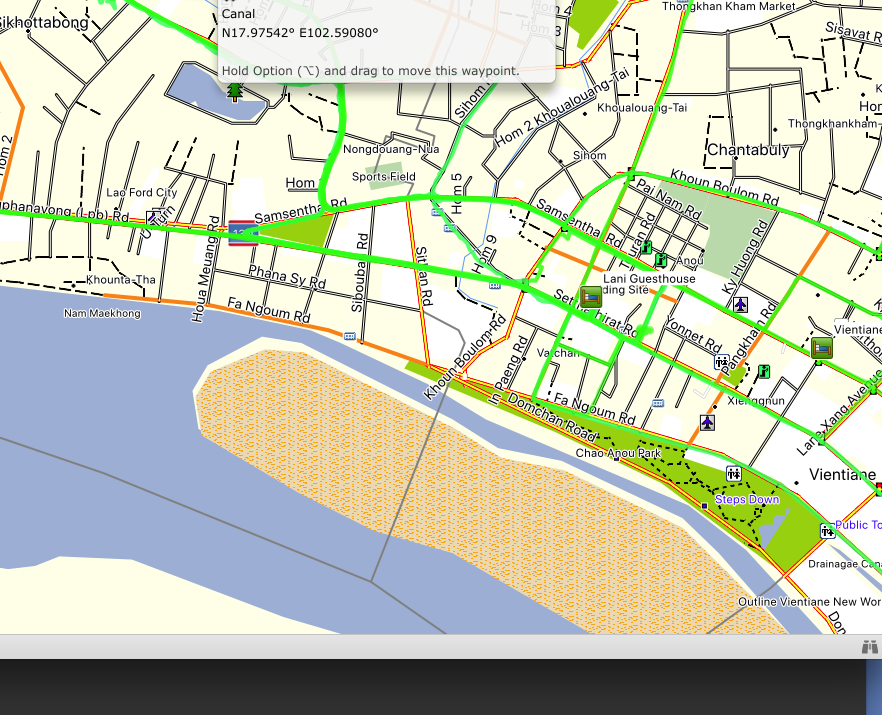Click the Canal waypoint tooltip coordinates
This screenshot has width=882, height=715.
click(x=300, y=33)
